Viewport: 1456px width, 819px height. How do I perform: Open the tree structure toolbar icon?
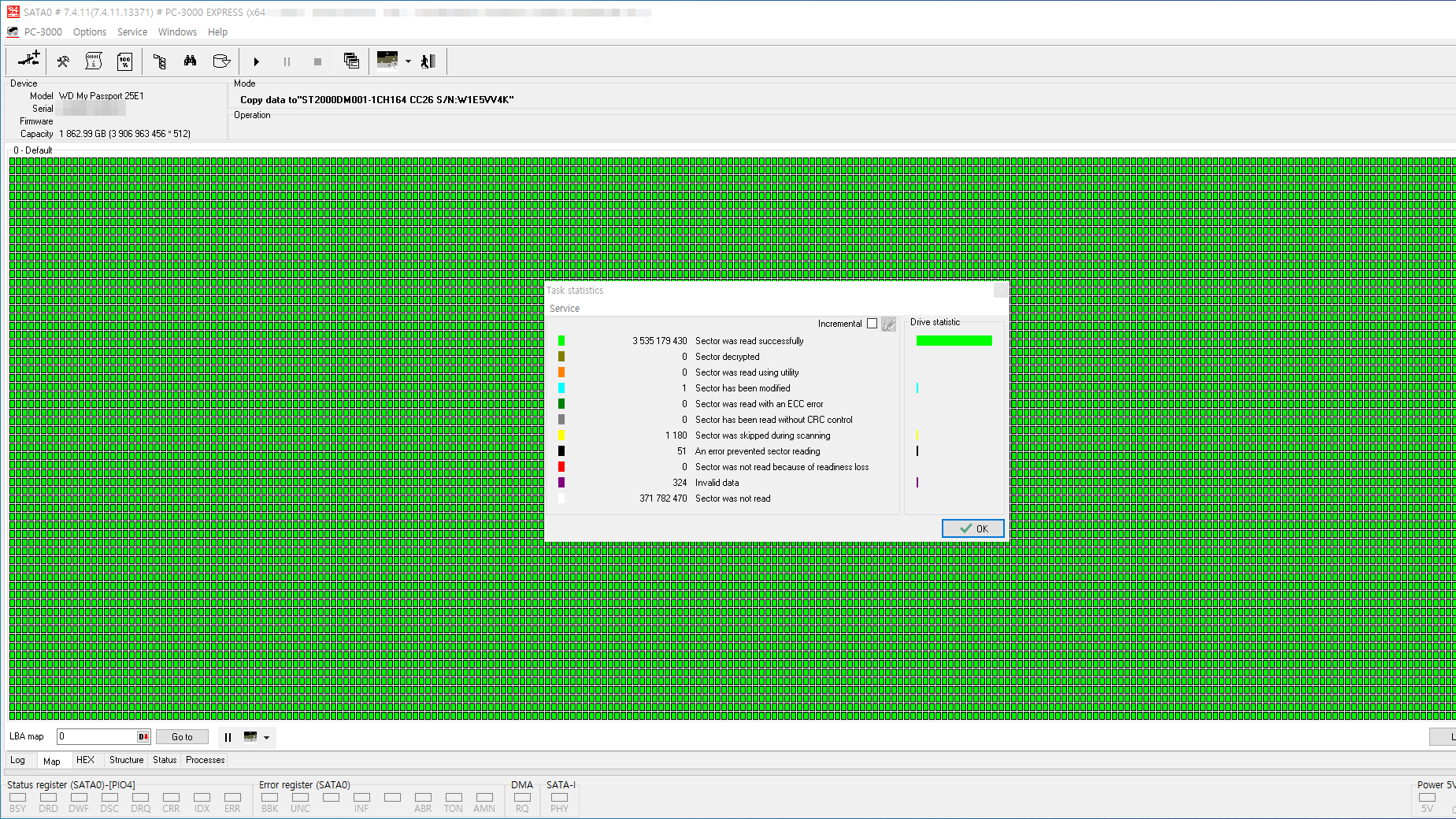click(159, 61)
